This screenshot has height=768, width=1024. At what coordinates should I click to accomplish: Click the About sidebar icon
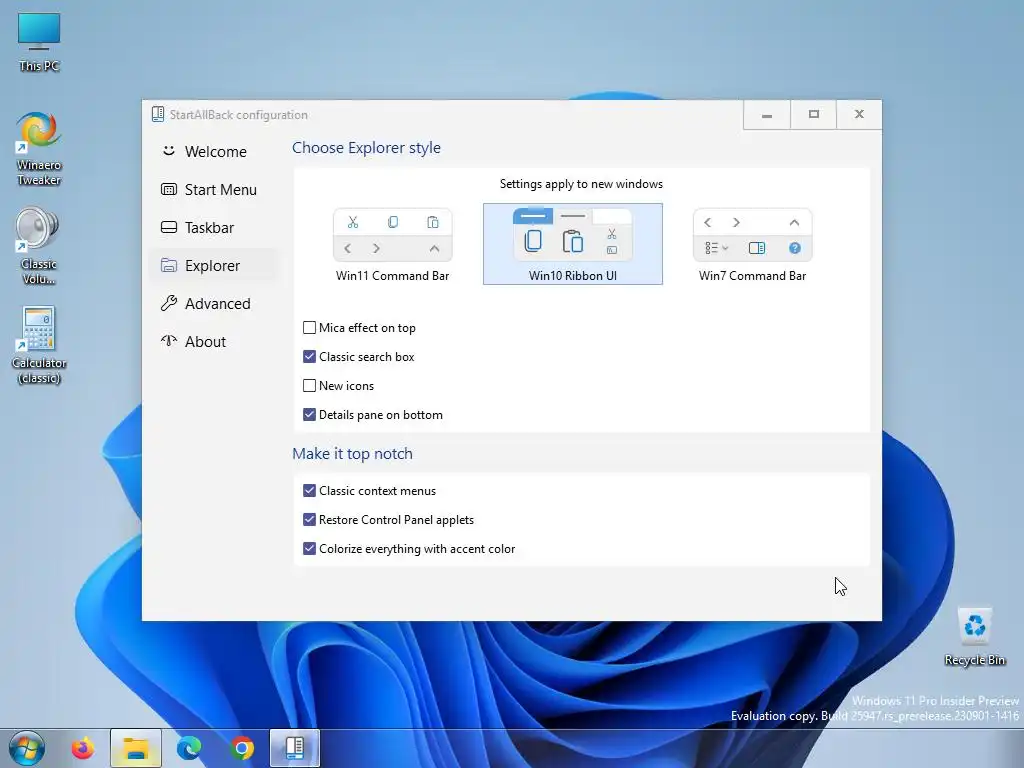tap(168, 340)
